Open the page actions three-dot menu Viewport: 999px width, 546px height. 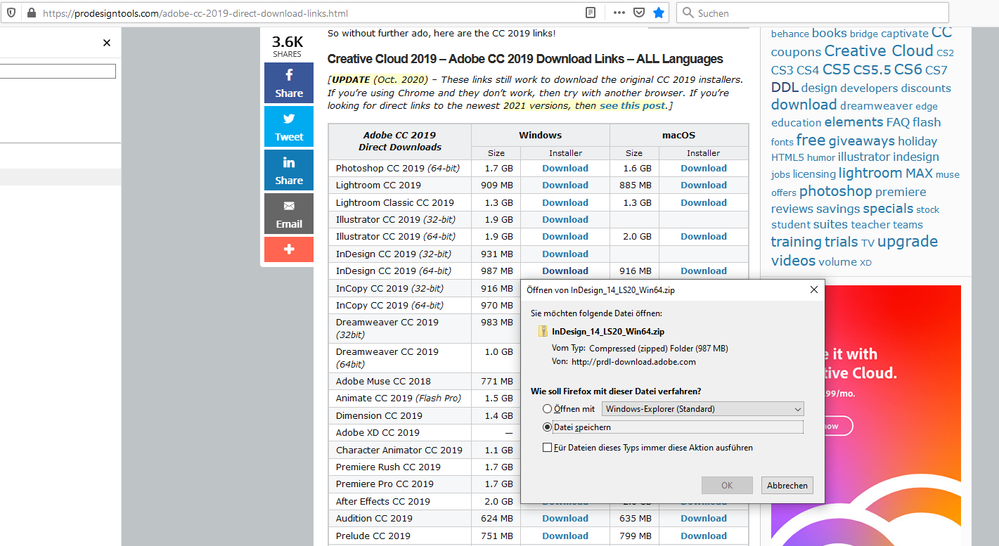click(619, 13)
